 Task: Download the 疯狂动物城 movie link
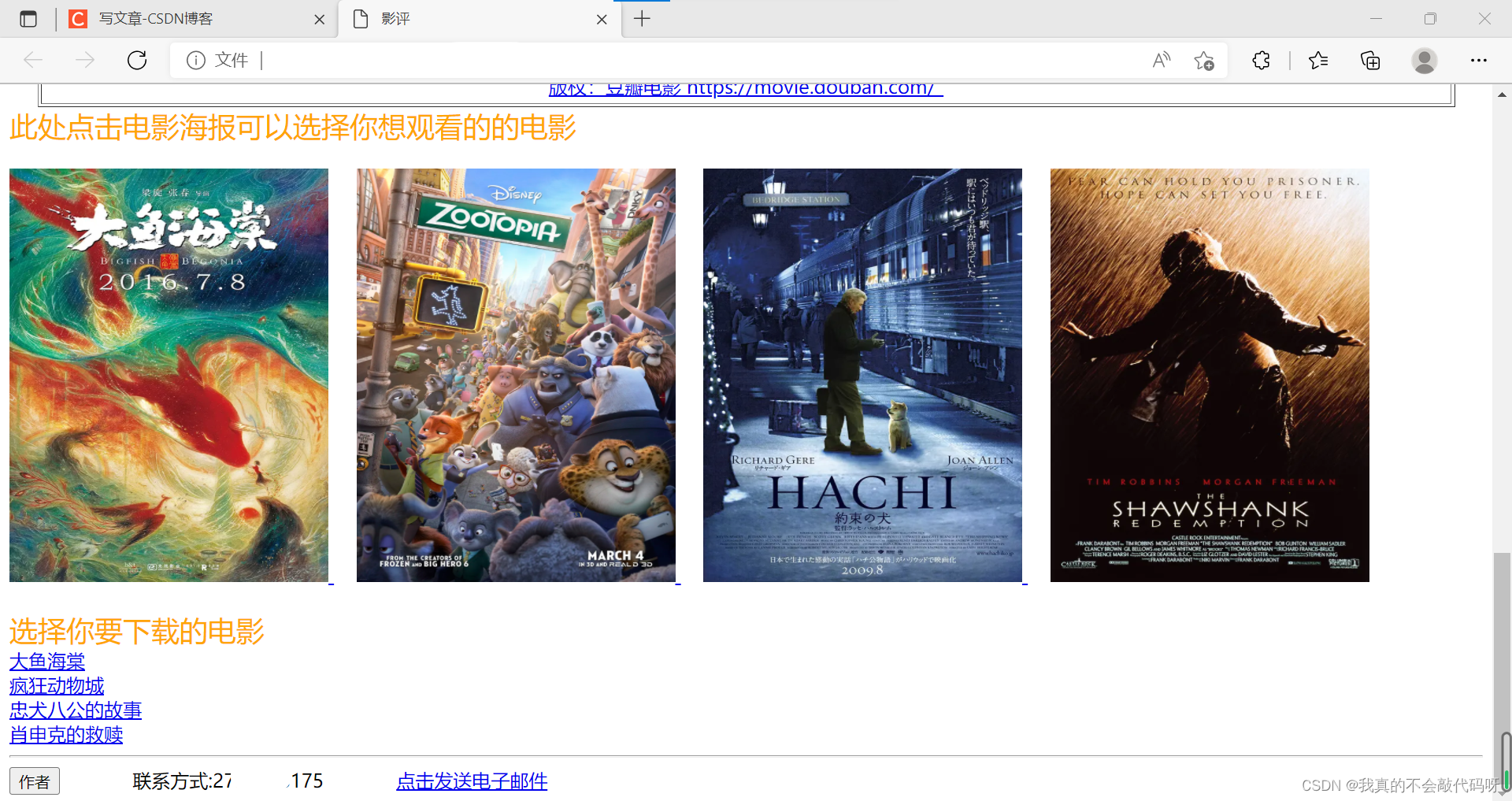pos(57,686)
